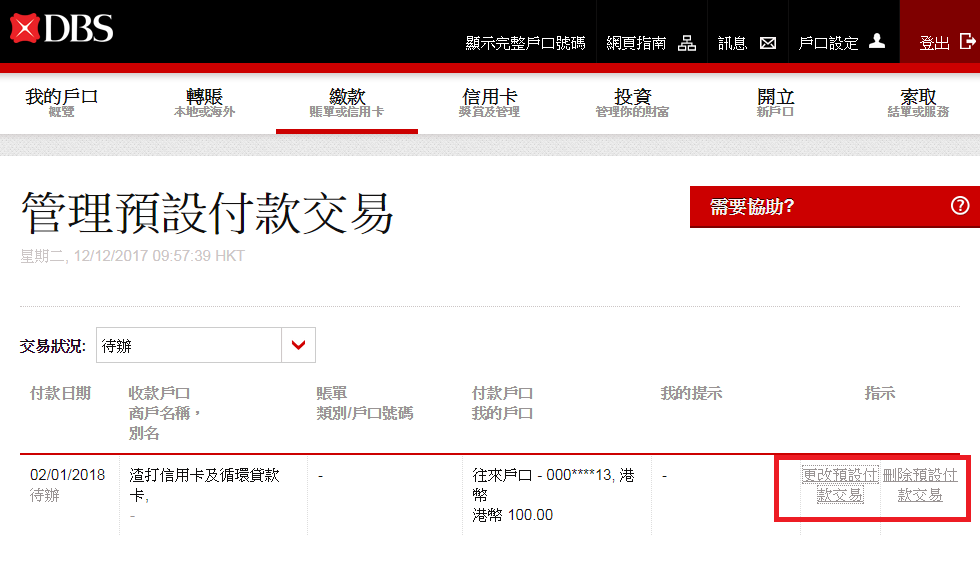Open the 索取 statements menu
The width and height of the screenshot is (980, 576).
(918, 103)
